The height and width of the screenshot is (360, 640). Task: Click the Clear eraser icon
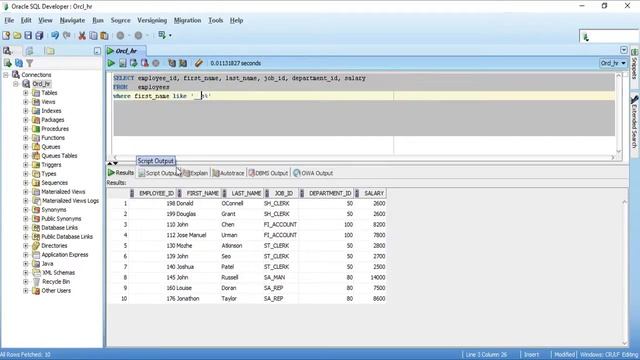point(199,63)
